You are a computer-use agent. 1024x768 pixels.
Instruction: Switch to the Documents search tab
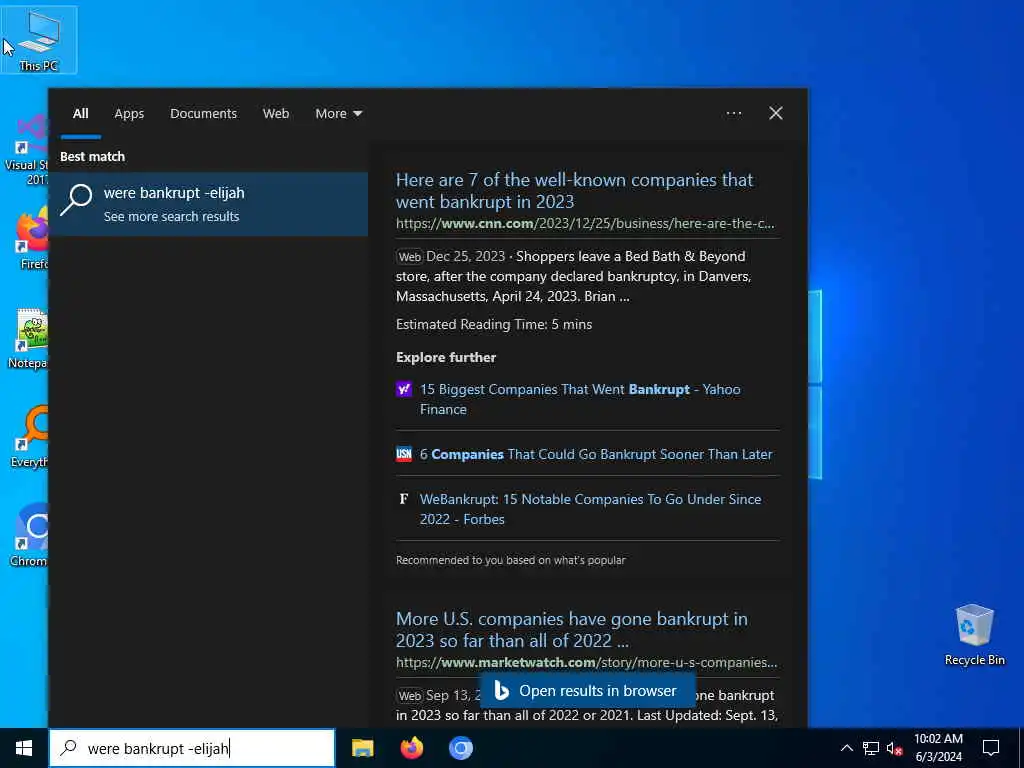203,114
